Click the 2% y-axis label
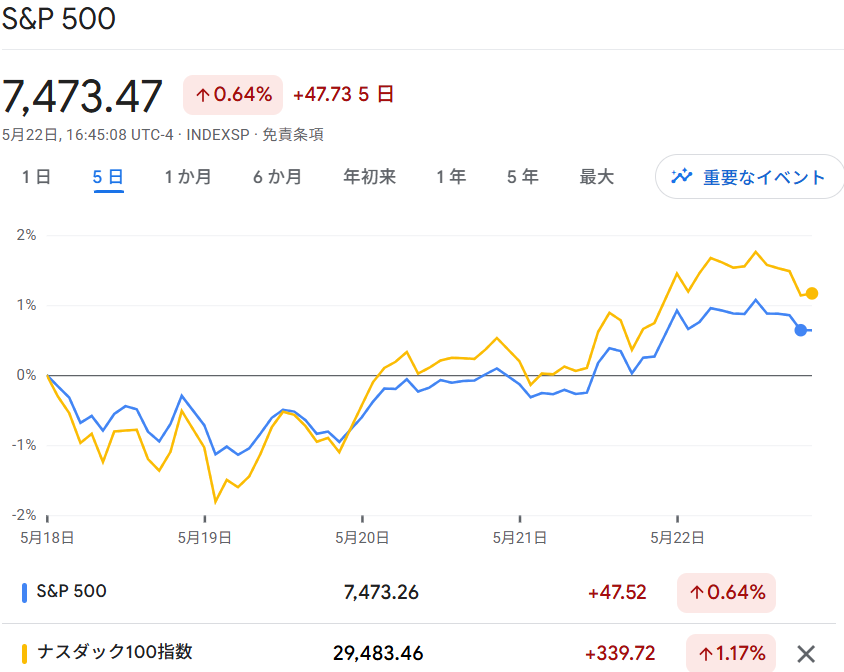 click(26, 235)
